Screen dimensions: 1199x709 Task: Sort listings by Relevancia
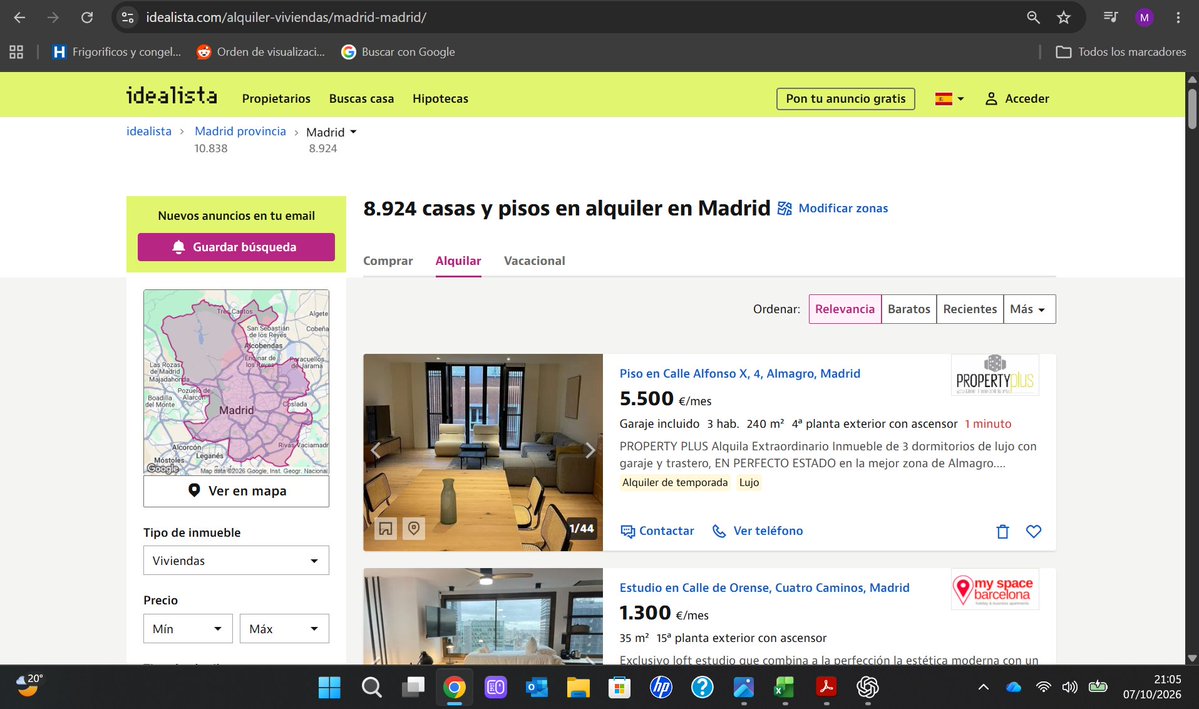coord(845,309)
